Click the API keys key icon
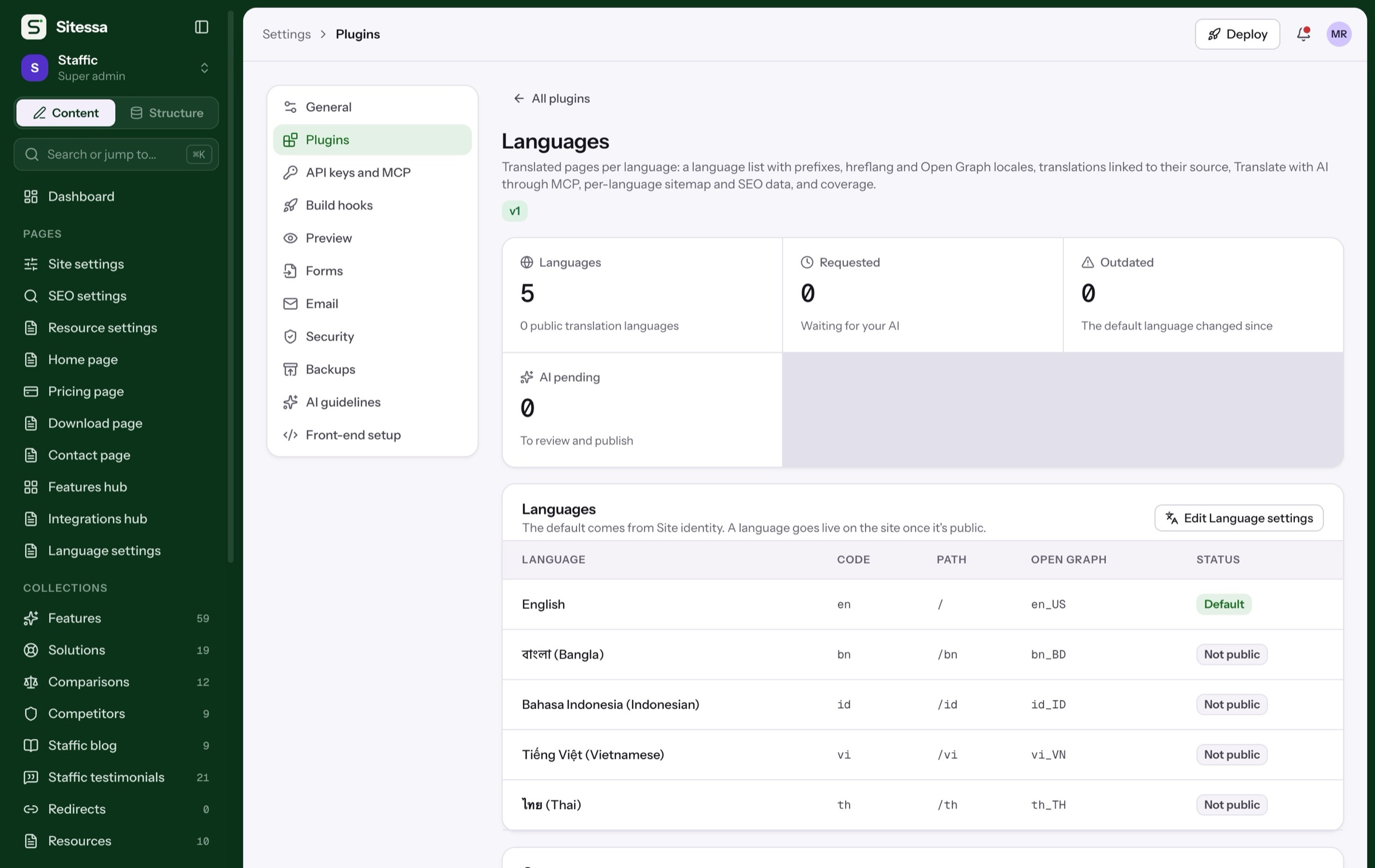The width and height of the screenshot is (1375, 868). tap(290, 172)
